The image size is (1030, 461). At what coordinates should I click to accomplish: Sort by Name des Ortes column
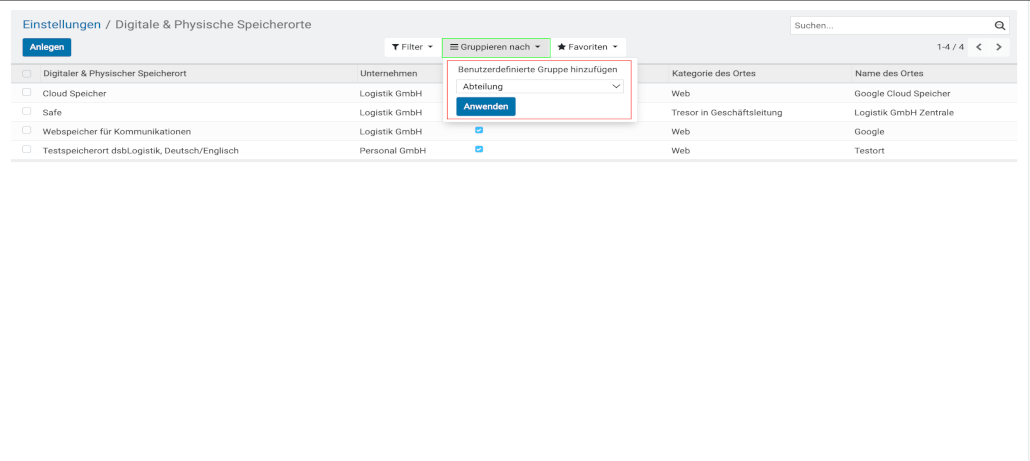(889, 74)
